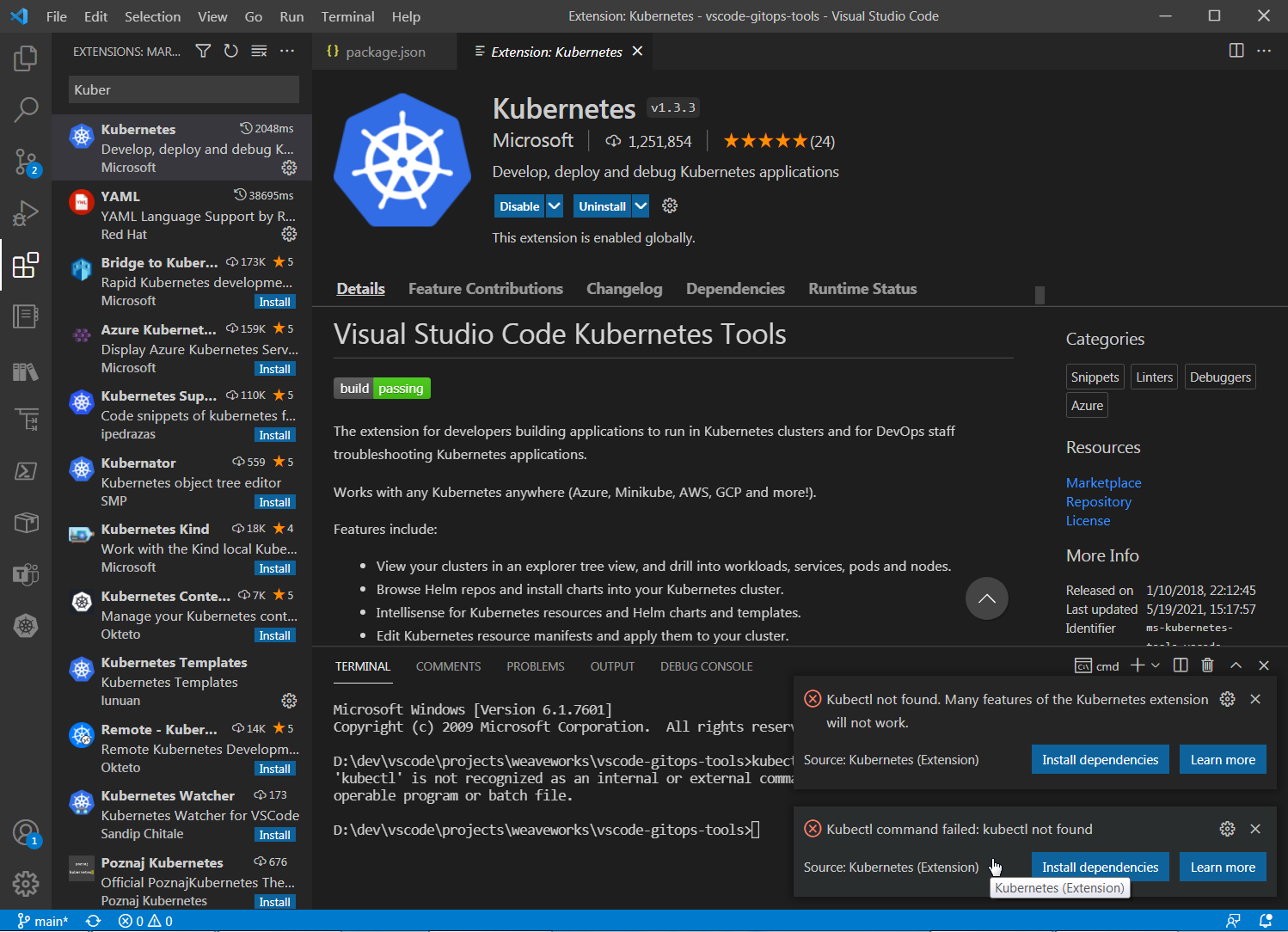Viewport: 1288px width, 932px height.
Task: Open the Kubernetes extension settings gear beside Uninstall
Action: [x=670, y=205]
